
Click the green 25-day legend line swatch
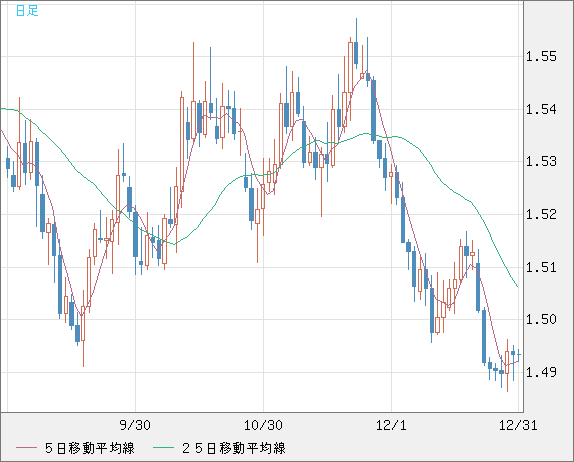click(163, 448)
